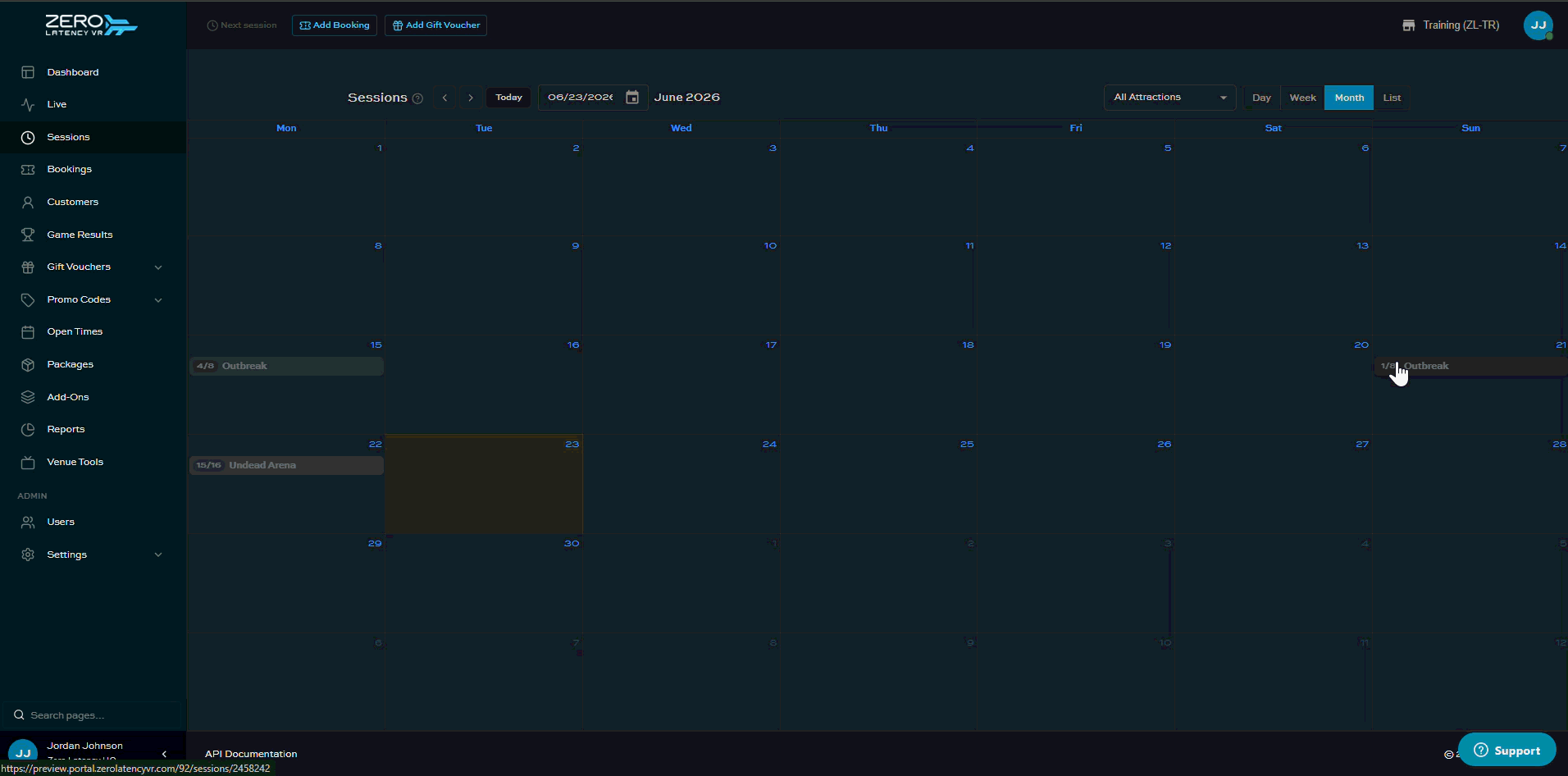Viewport: 1568px width, 776px height.
Task: Click the Training (ZL-TR) venue label
Action: point(1461,25)
